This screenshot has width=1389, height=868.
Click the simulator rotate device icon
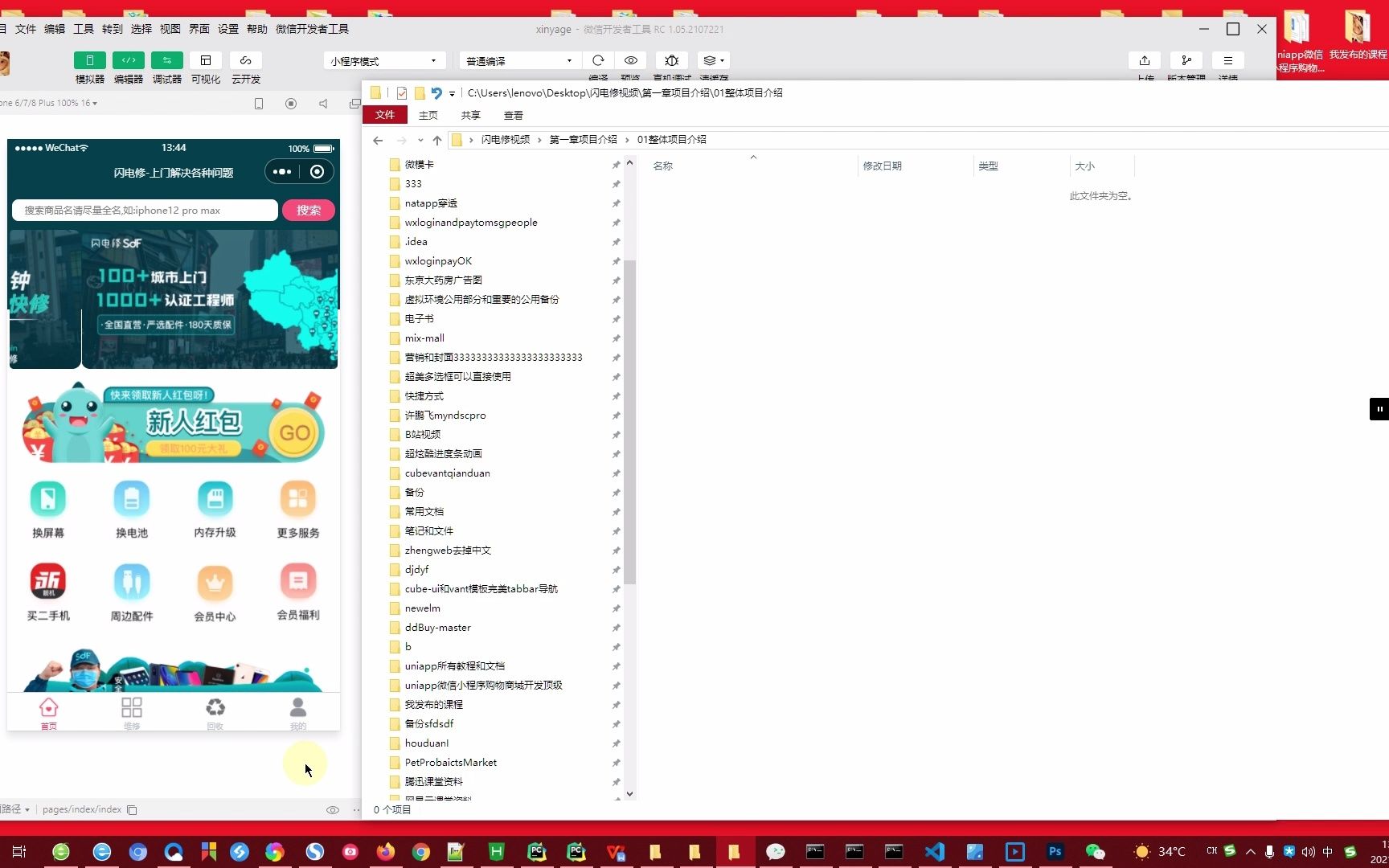259,104
